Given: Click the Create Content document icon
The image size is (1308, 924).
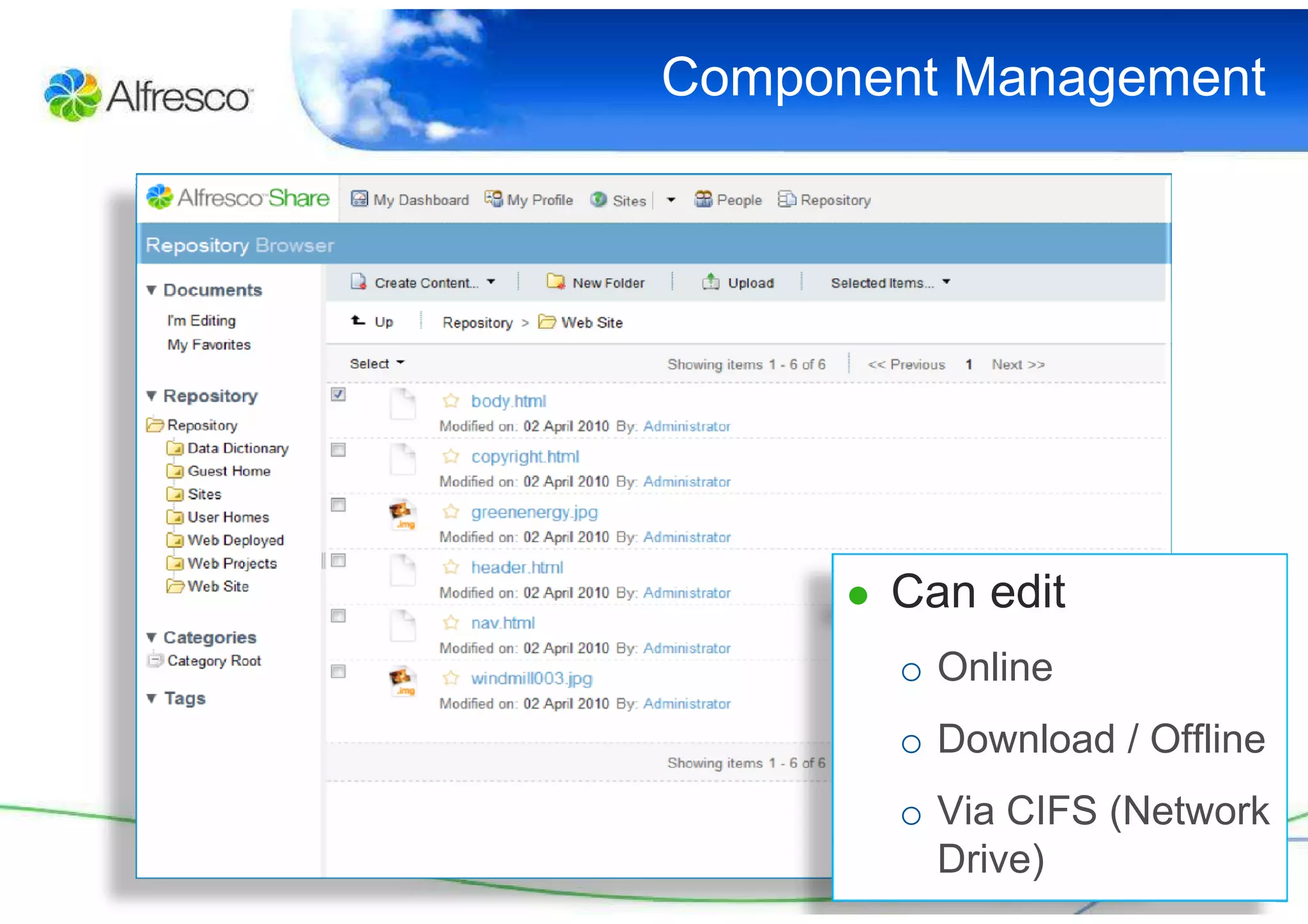Looking at the screenshot, I should tap(359, 282).
